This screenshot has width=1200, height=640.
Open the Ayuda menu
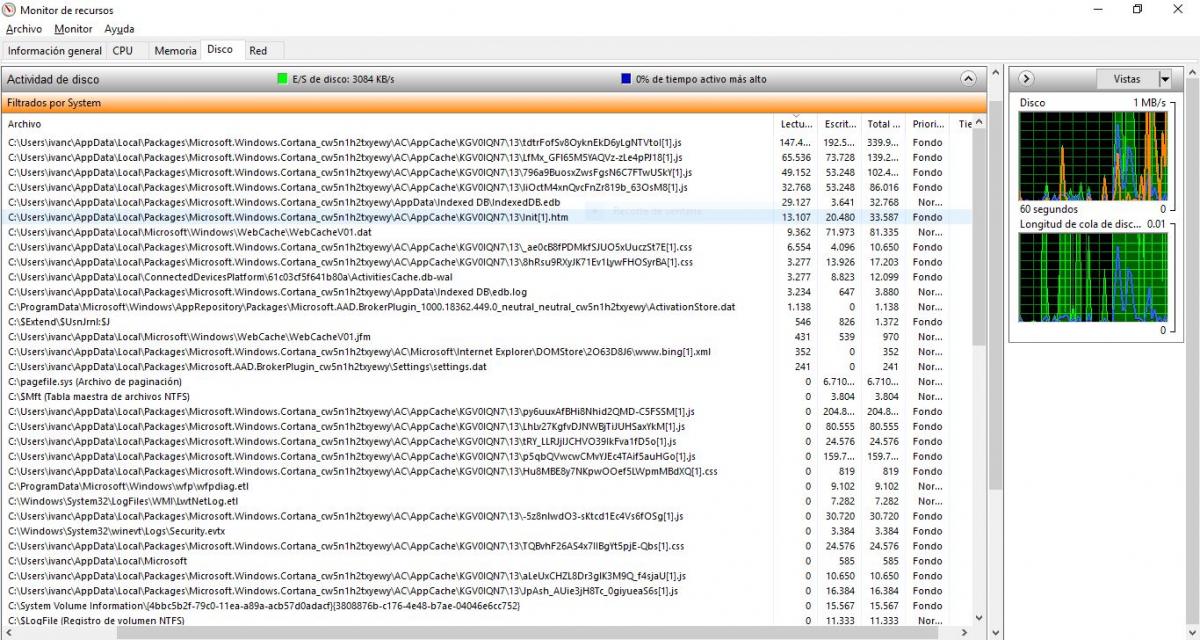click(119, 29)
